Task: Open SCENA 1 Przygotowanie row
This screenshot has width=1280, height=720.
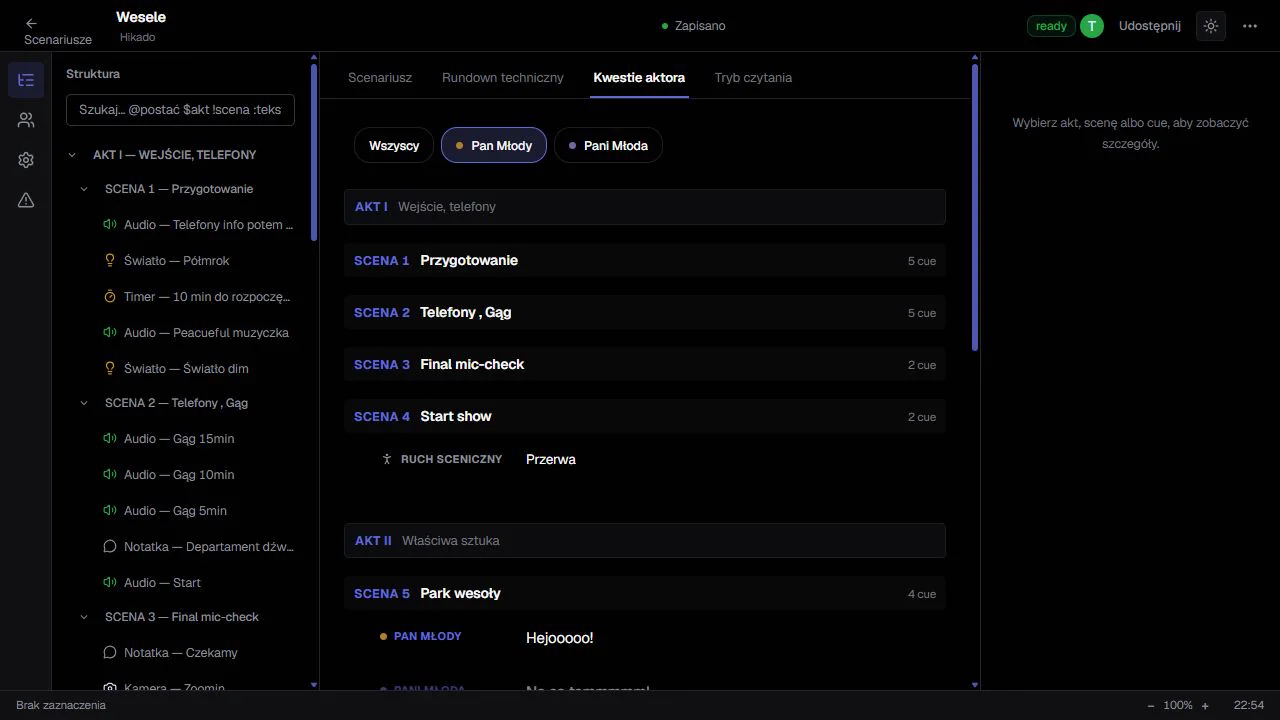Action: tap(645, 261)
